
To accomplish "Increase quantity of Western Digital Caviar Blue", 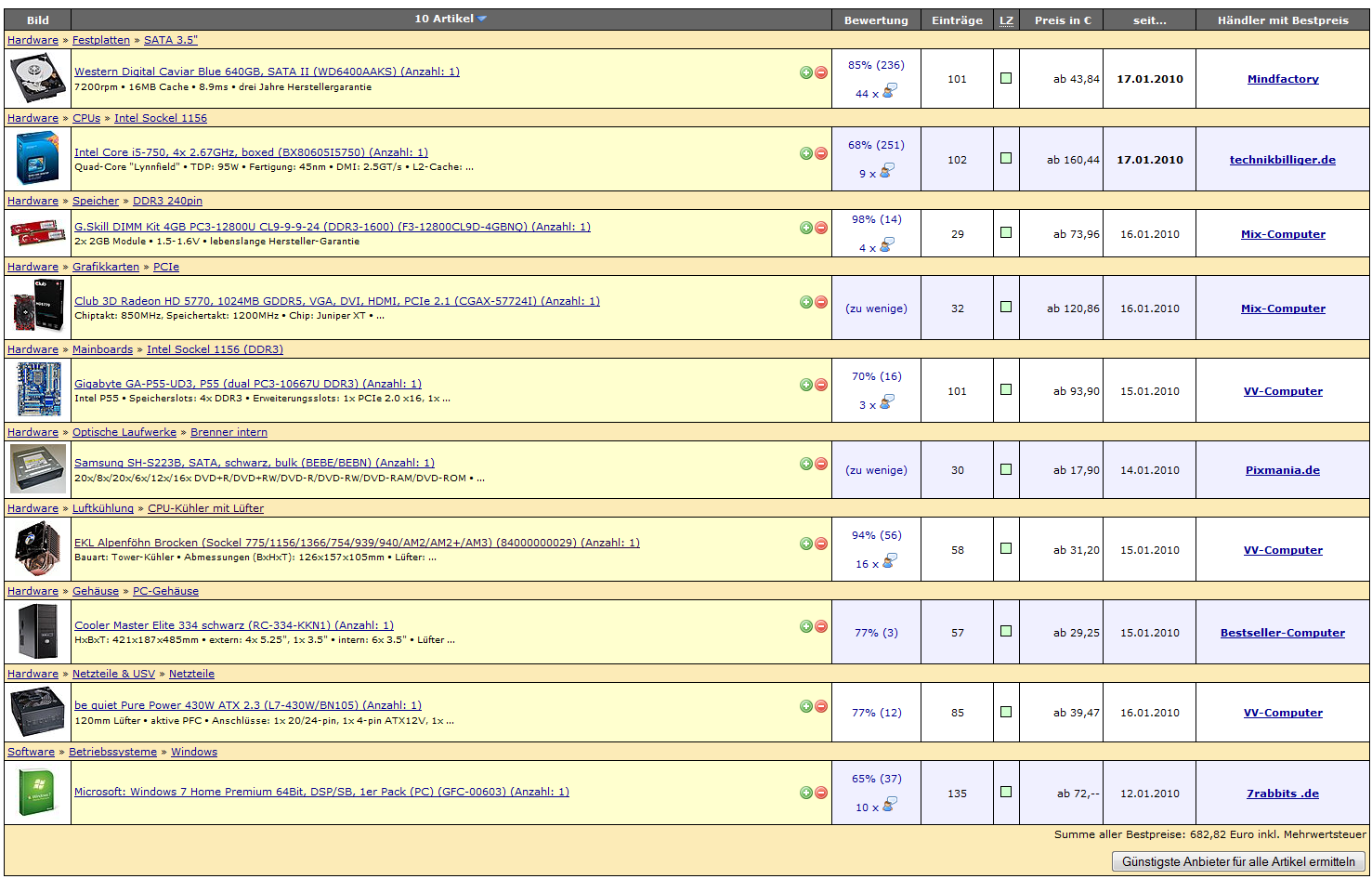I will [x=806, y=72].
